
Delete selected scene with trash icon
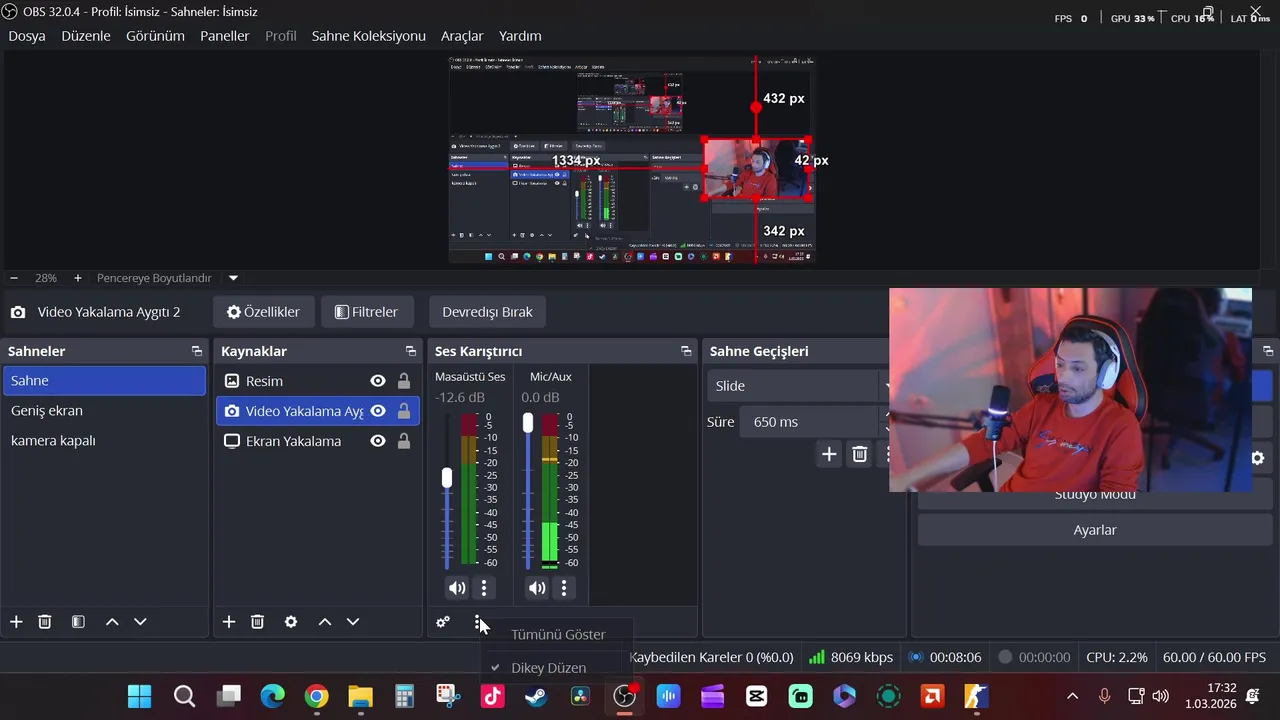pos(45,622)
